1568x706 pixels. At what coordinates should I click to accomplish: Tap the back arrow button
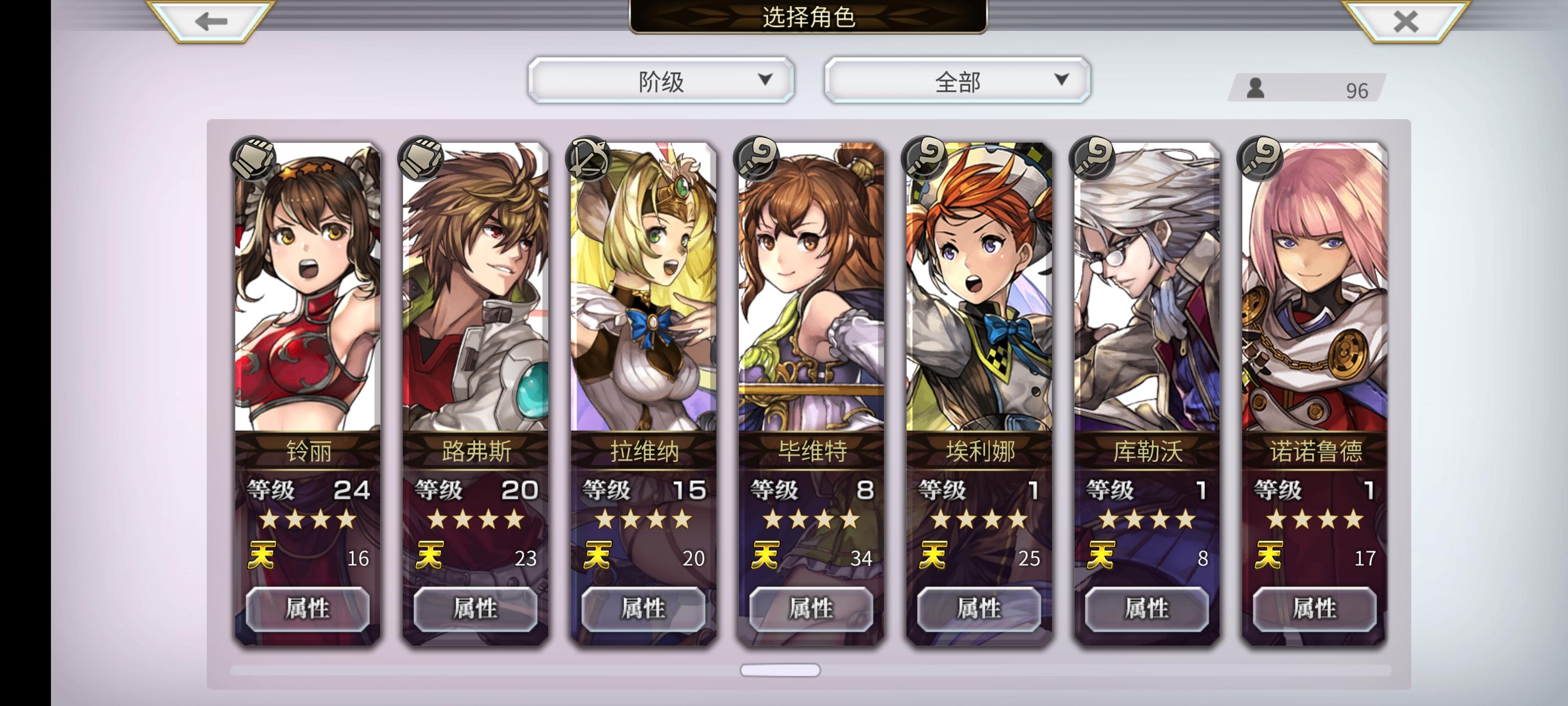pyautogui.click(x=211, y=21)
